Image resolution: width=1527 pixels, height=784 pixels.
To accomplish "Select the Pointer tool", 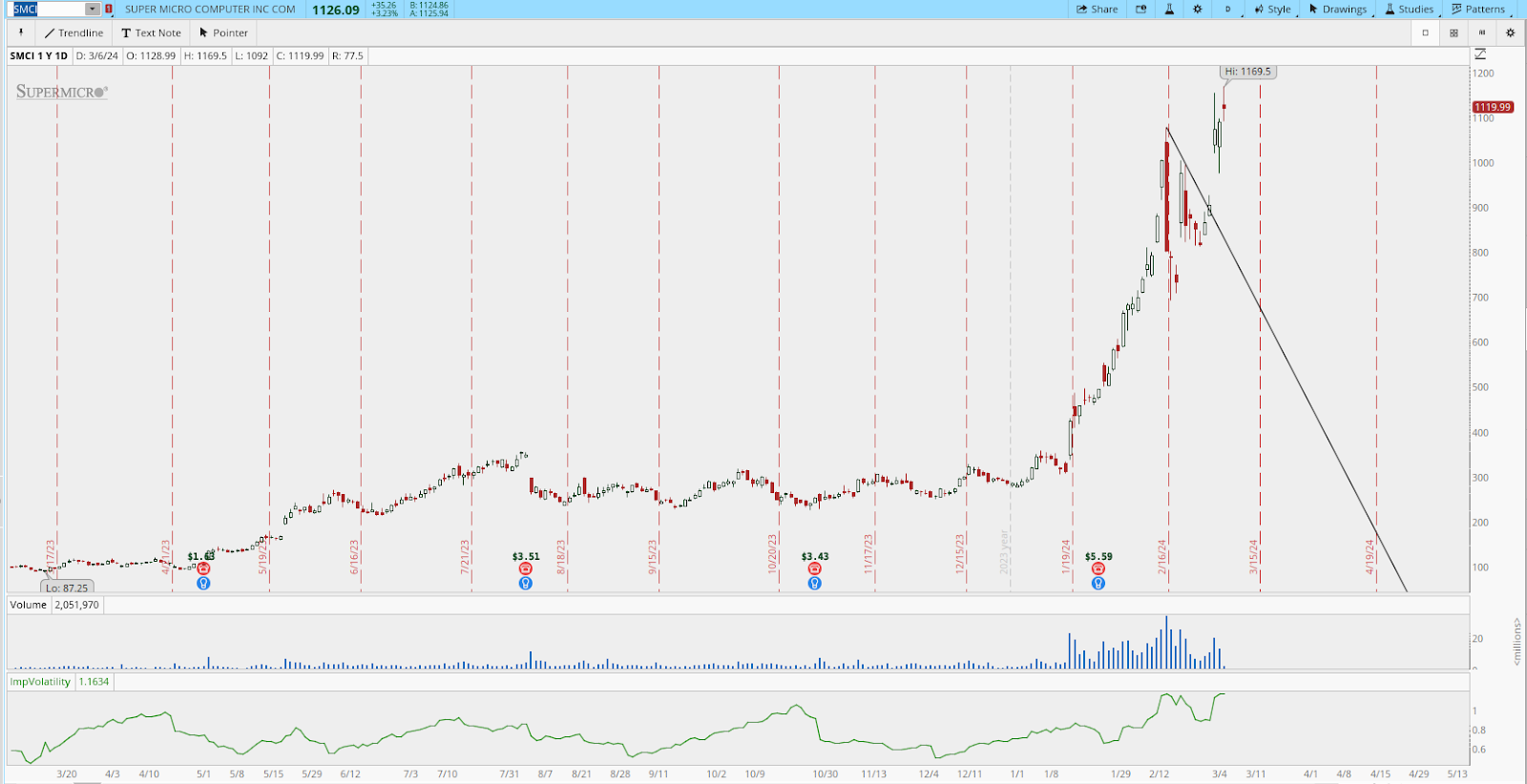I will (x=223, y=32).
